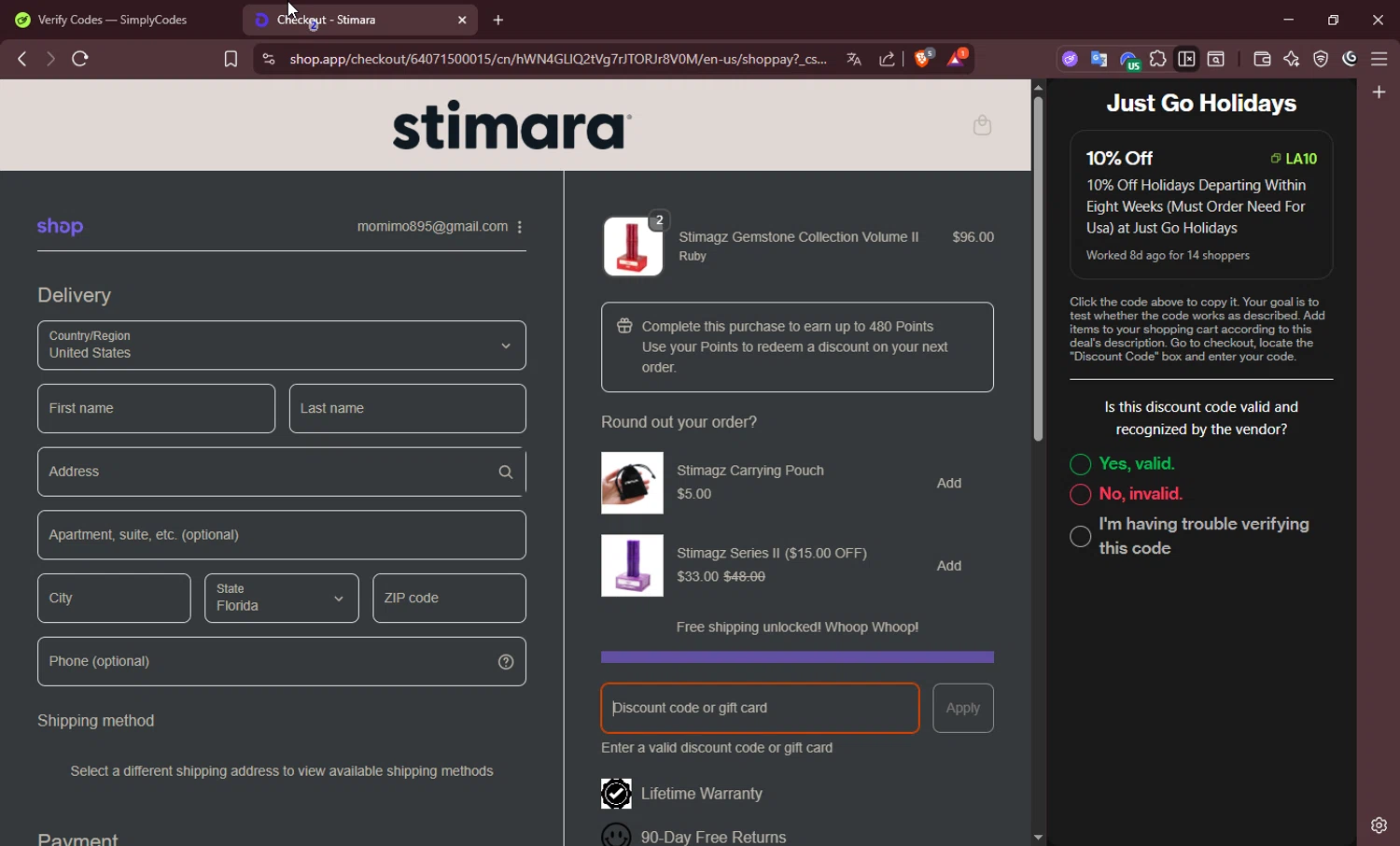This screenshot has height=846, width=1400.
Task: Open sidebar settings gear icon
Action: pos(1379,825)
